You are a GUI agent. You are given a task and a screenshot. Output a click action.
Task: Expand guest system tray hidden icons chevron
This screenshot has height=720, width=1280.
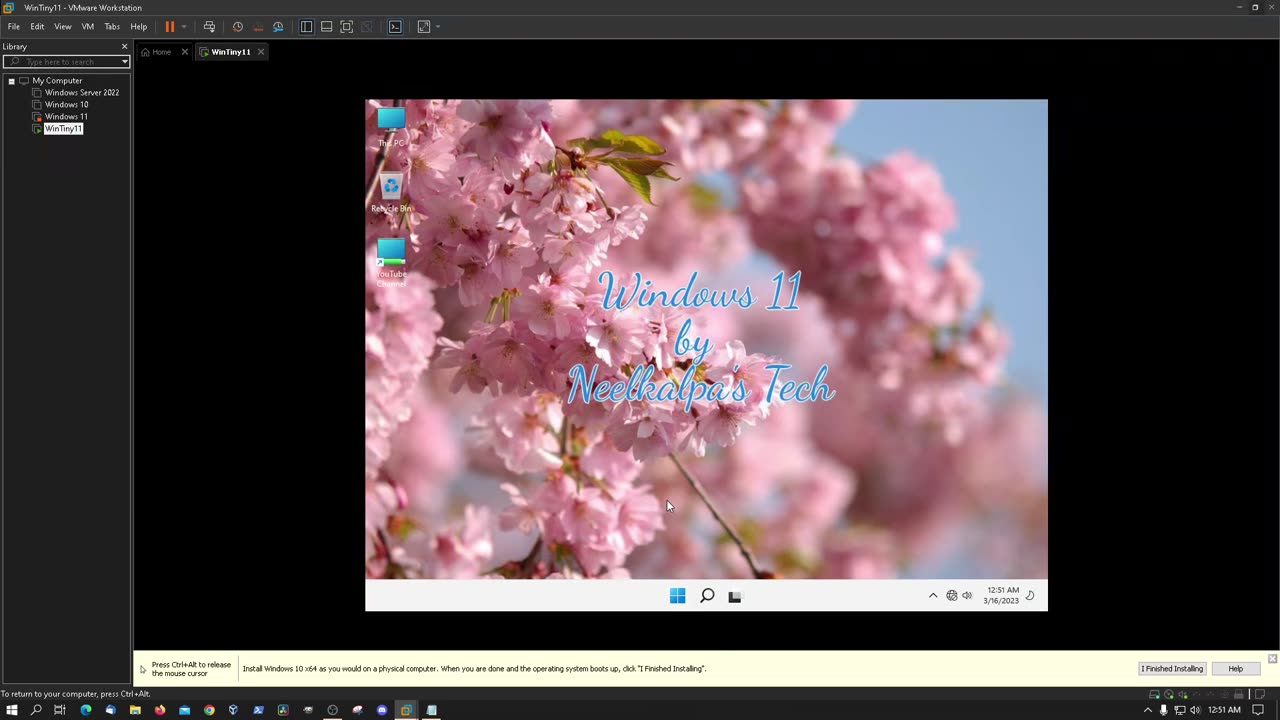[x=933, y=595]
